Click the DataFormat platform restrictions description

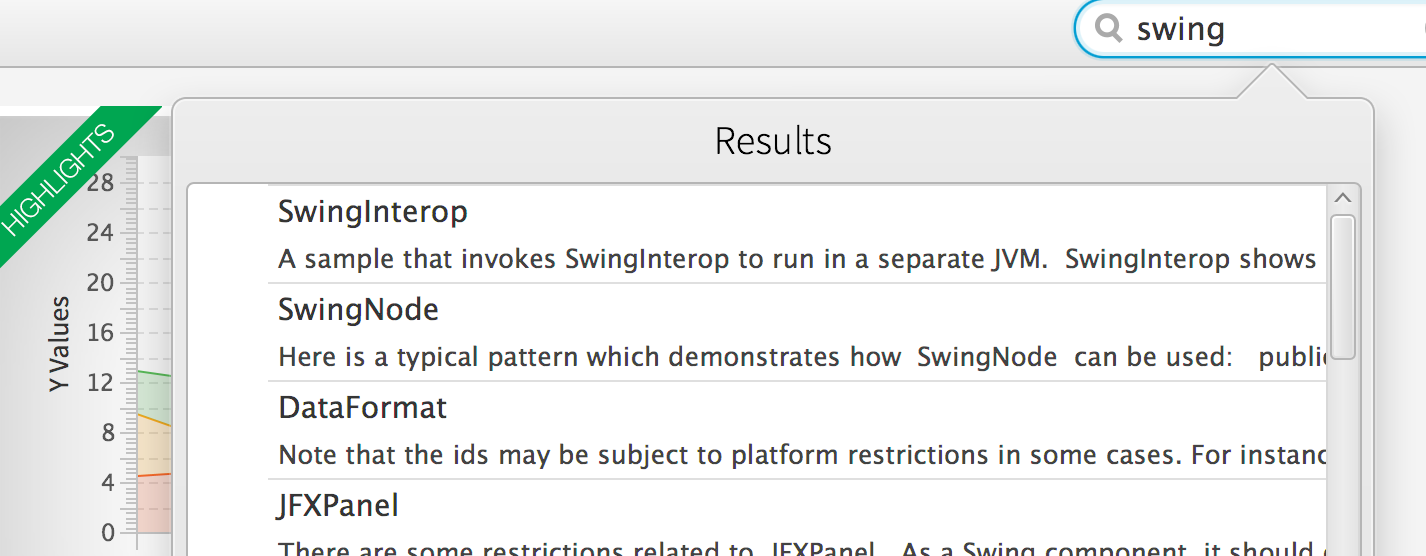pos(796,455)
